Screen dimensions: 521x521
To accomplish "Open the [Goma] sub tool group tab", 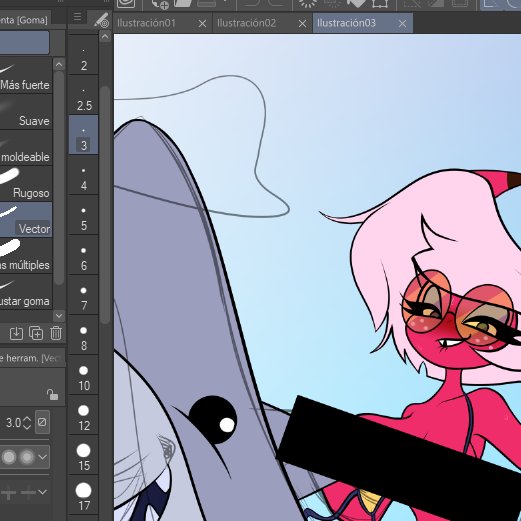I will pos(24,20).
